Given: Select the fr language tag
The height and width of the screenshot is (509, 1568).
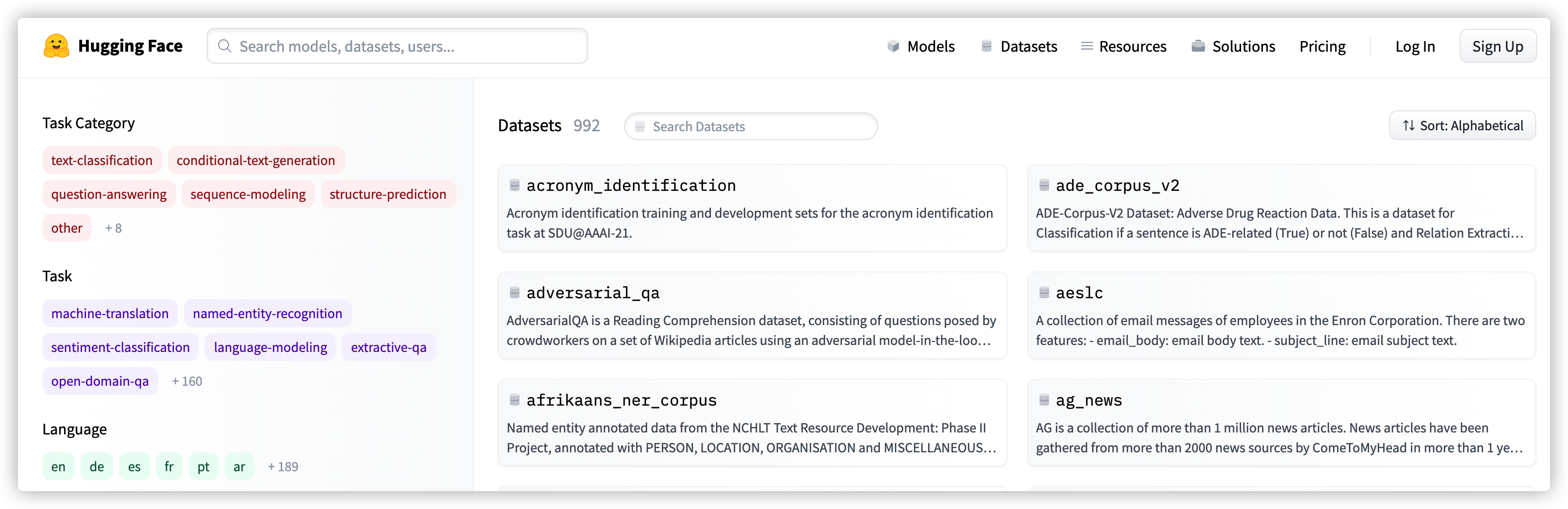Looking at the screenshot, I should pos(169,466).
